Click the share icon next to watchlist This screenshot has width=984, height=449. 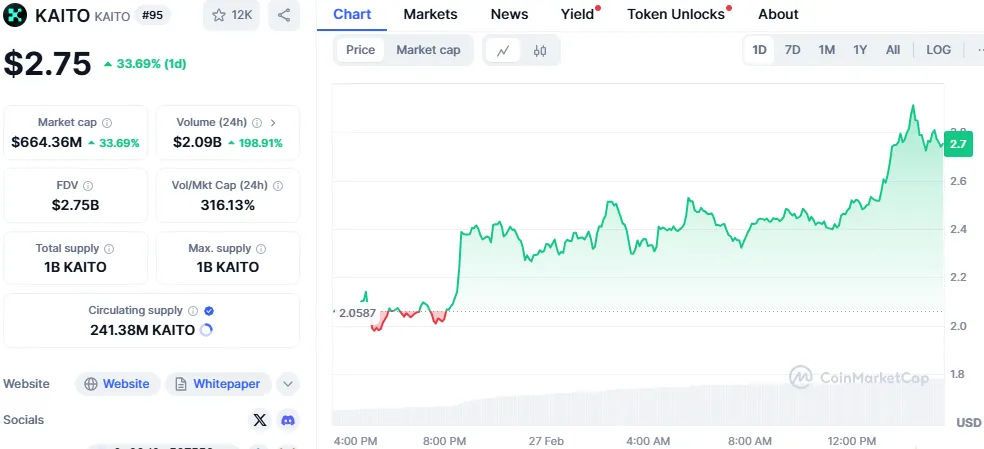(284, 15)
